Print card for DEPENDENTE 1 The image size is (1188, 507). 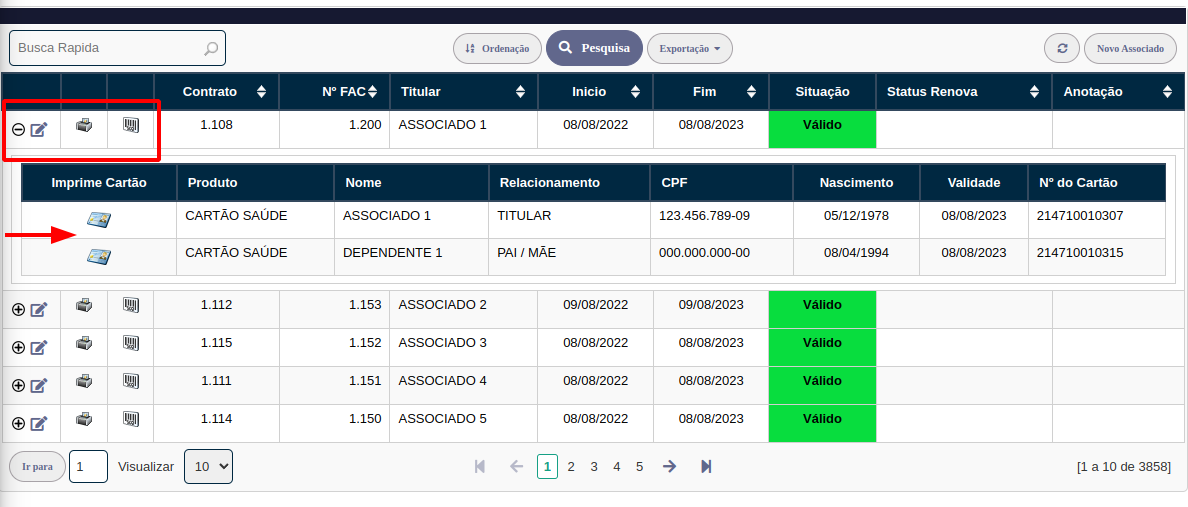[x=99, y=257]
